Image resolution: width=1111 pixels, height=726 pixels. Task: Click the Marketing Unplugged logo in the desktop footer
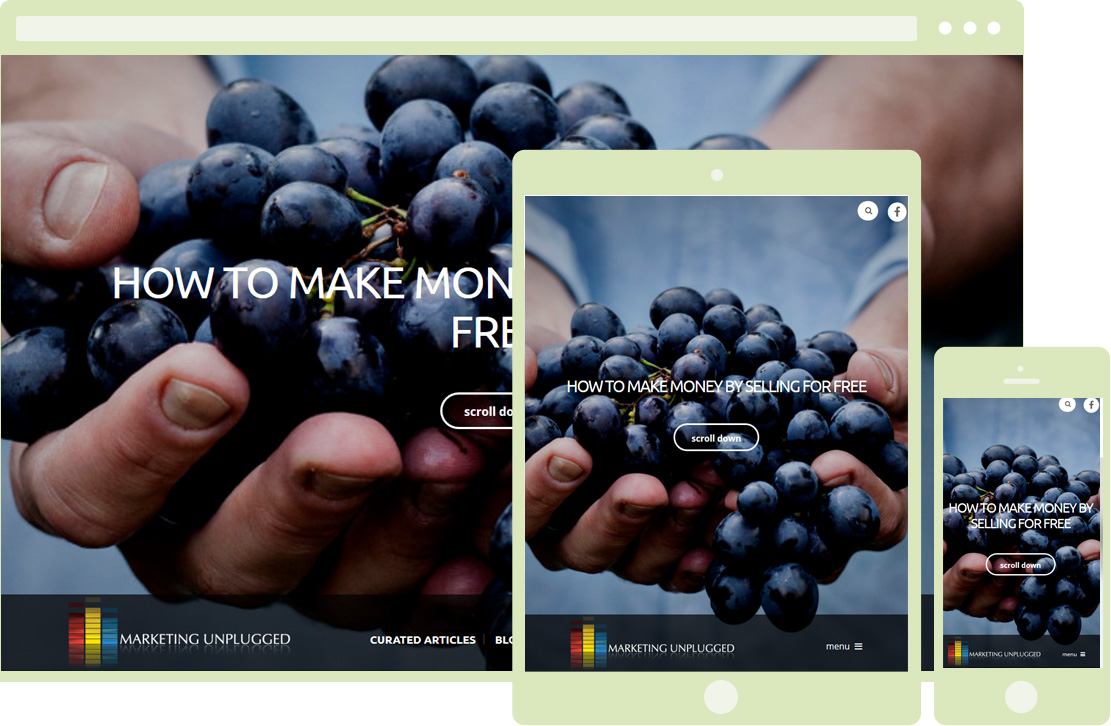(x=180, y=633)
